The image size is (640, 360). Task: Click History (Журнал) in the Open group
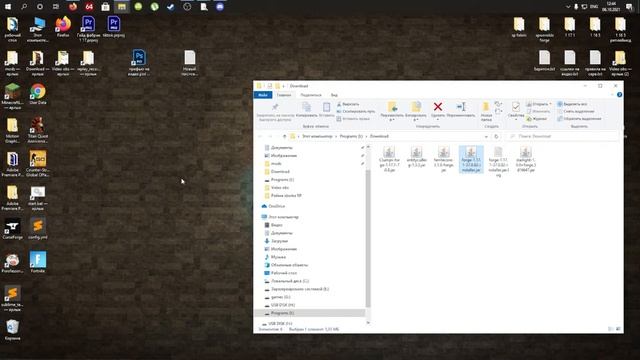tap(537, 119)
